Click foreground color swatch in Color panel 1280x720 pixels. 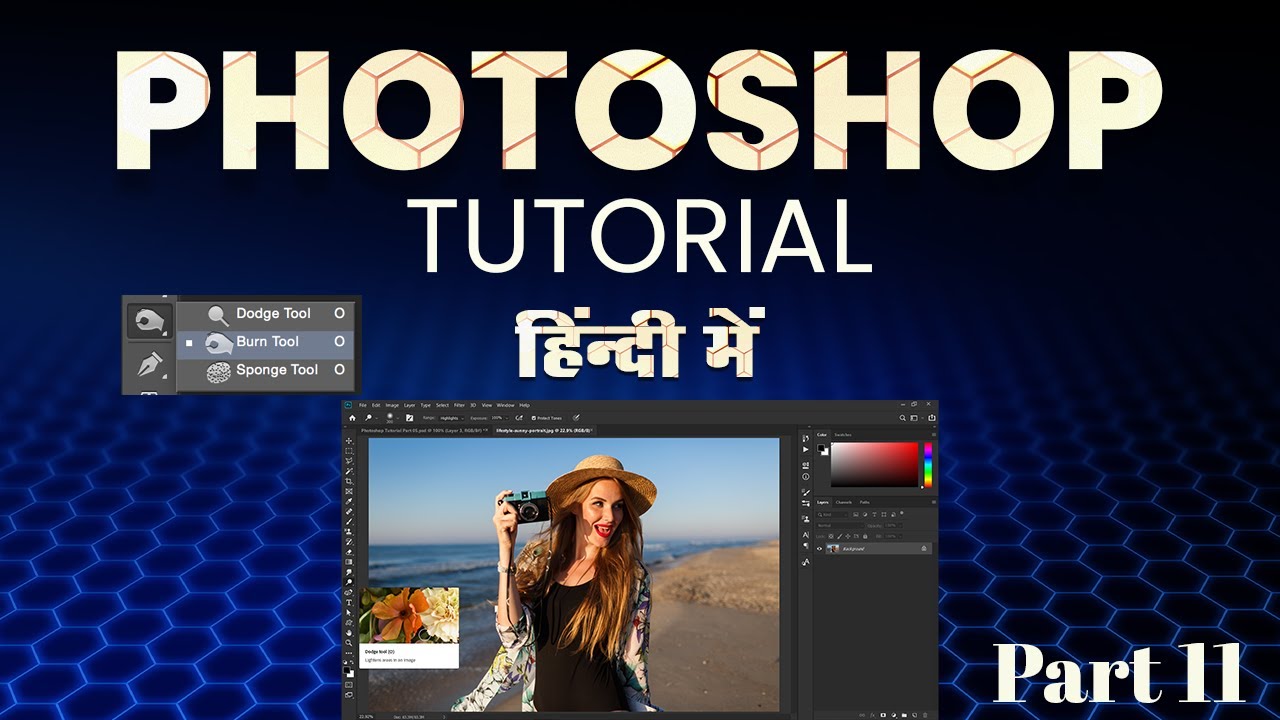coord(821,447)
